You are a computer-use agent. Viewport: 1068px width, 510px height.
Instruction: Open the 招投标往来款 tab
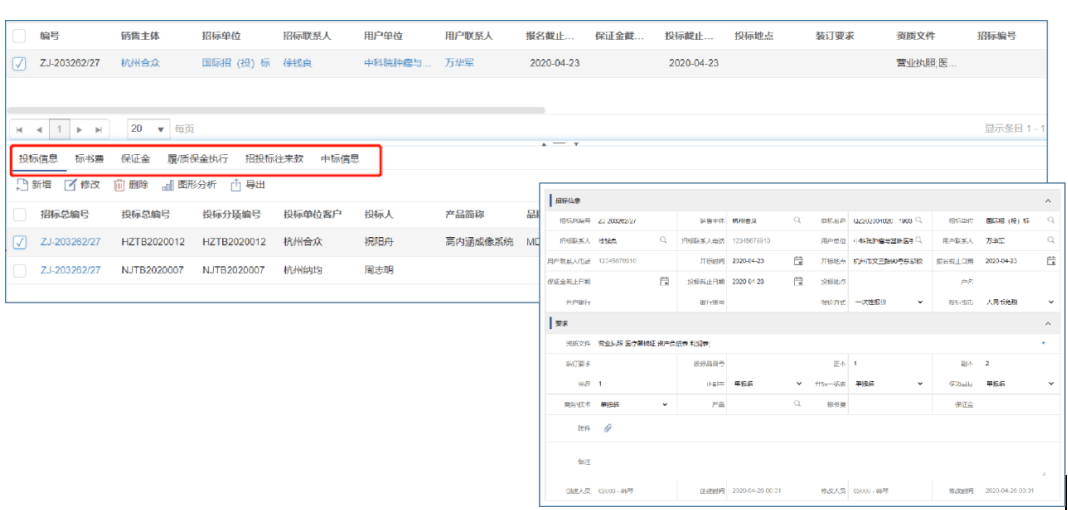(x=274, y=159)
